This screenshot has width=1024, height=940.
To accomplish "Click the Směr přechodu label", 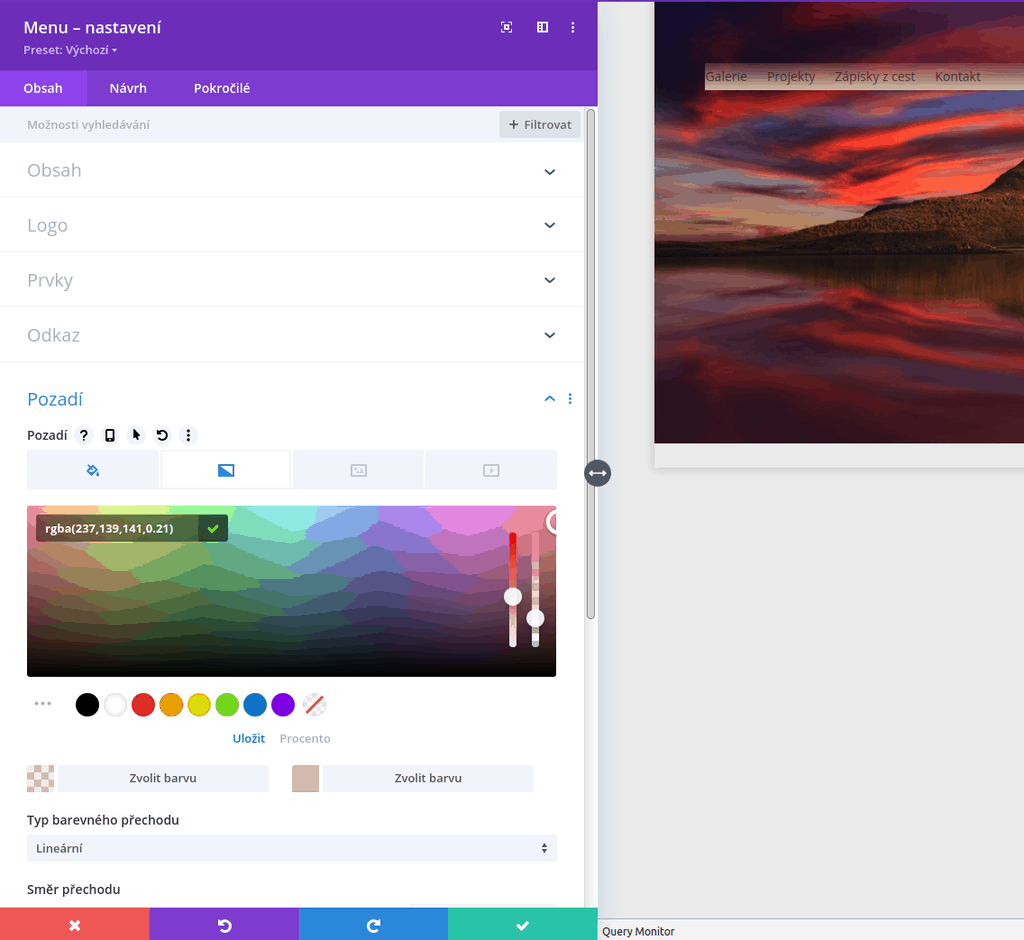I will click(x=73, y=889).
